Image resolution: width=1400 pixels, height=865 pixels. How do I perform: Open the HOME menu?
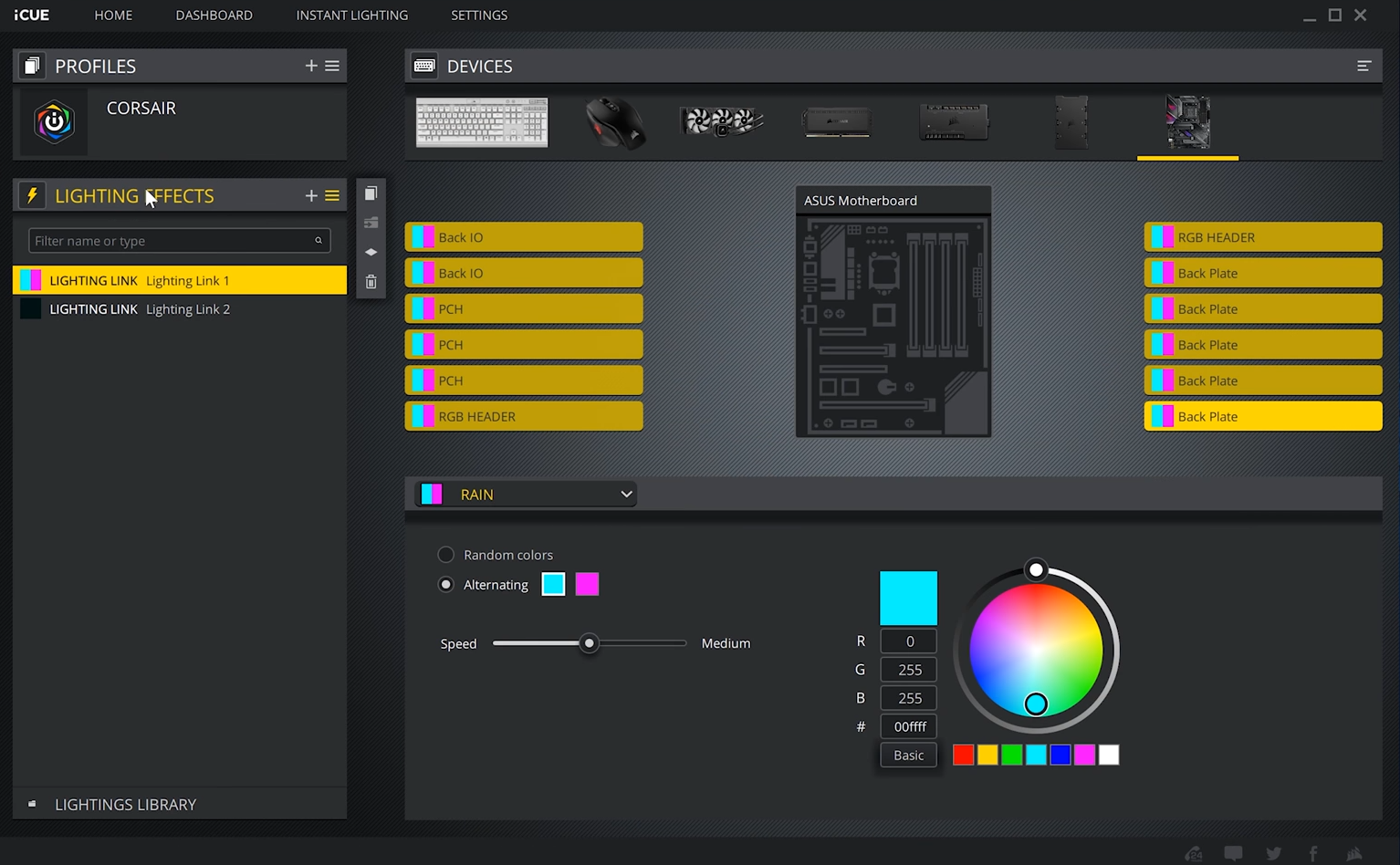click(x=113, y=16)
